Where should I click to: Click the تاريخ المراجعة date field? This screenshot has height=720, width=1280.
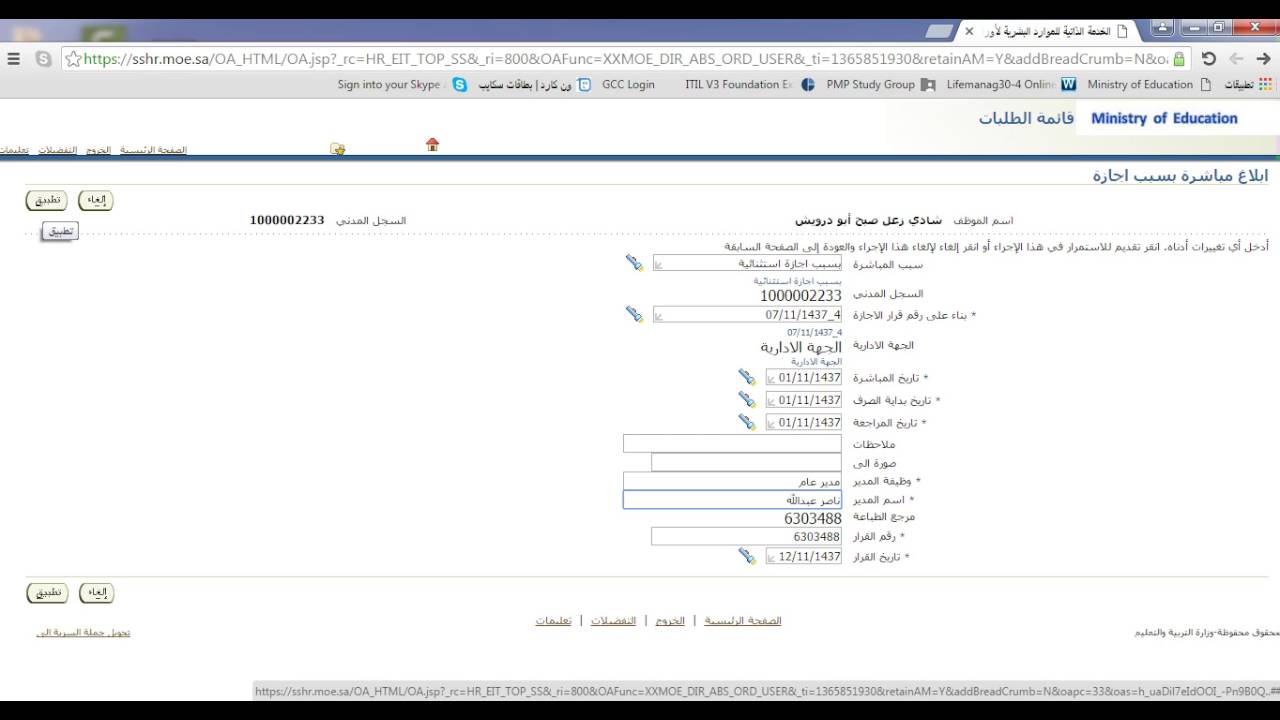[804, 422]
